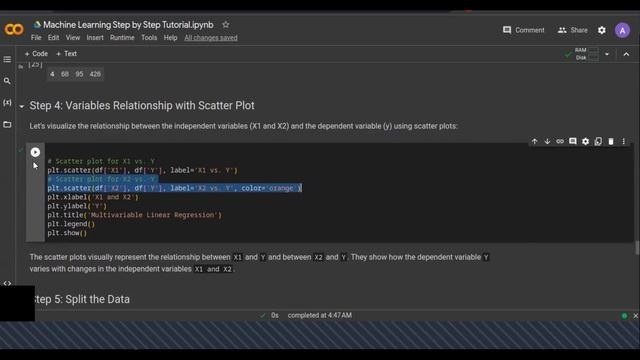
Task: Open more cell actions menu icon
Action: (x=623, y=141)
